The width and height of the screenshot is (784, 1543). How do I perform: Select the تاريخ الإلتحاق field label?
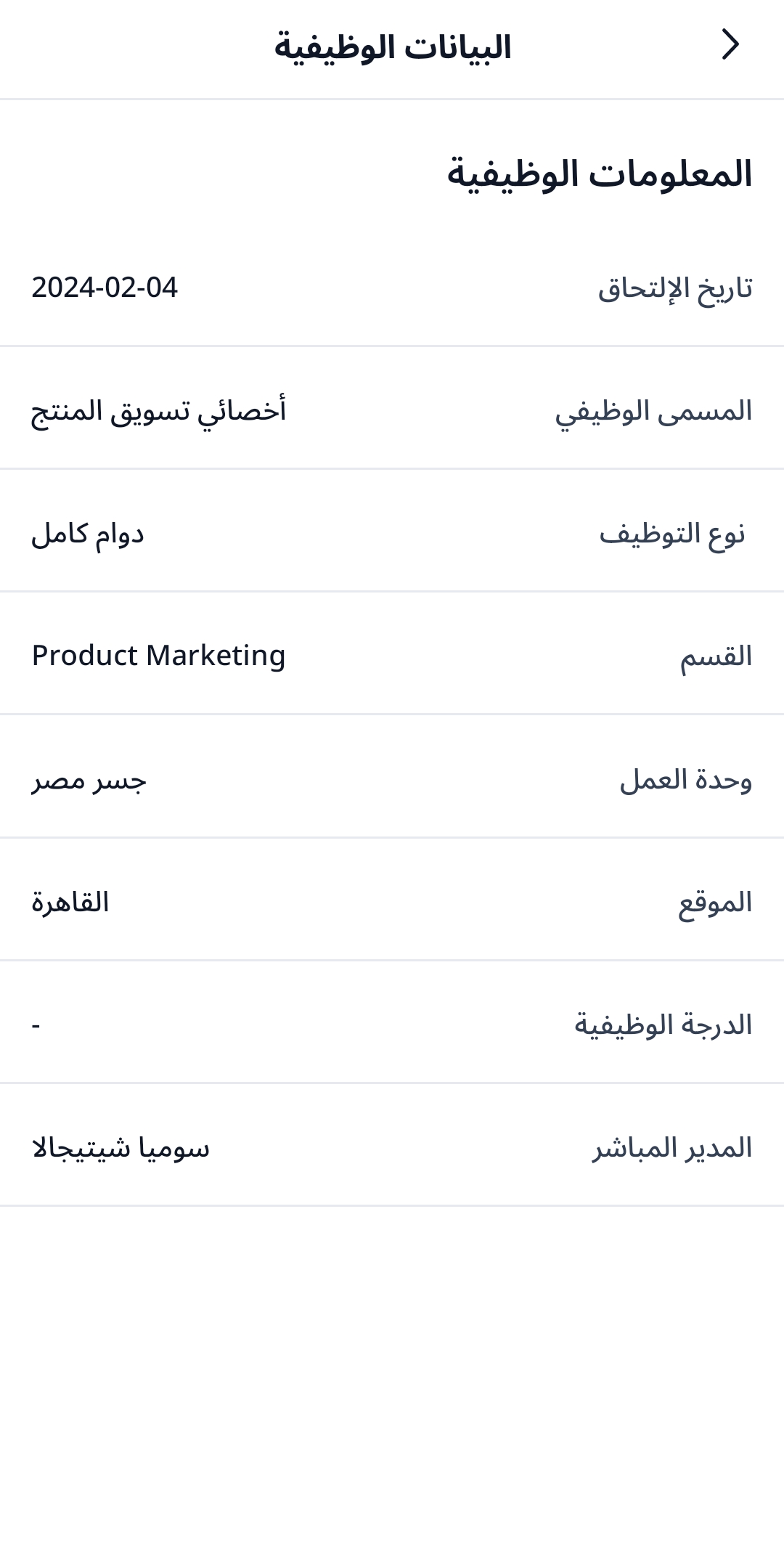pos(674,288)
